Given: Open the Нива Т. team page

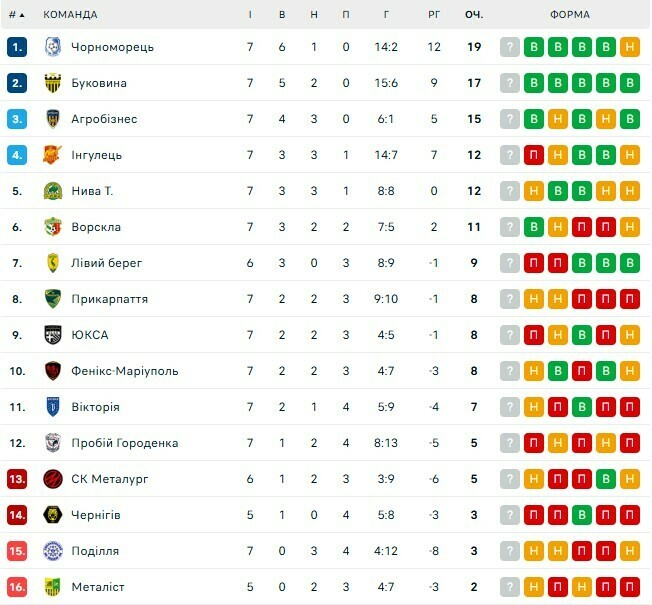Looking at the screenshot, I should (x=92, y=191).
